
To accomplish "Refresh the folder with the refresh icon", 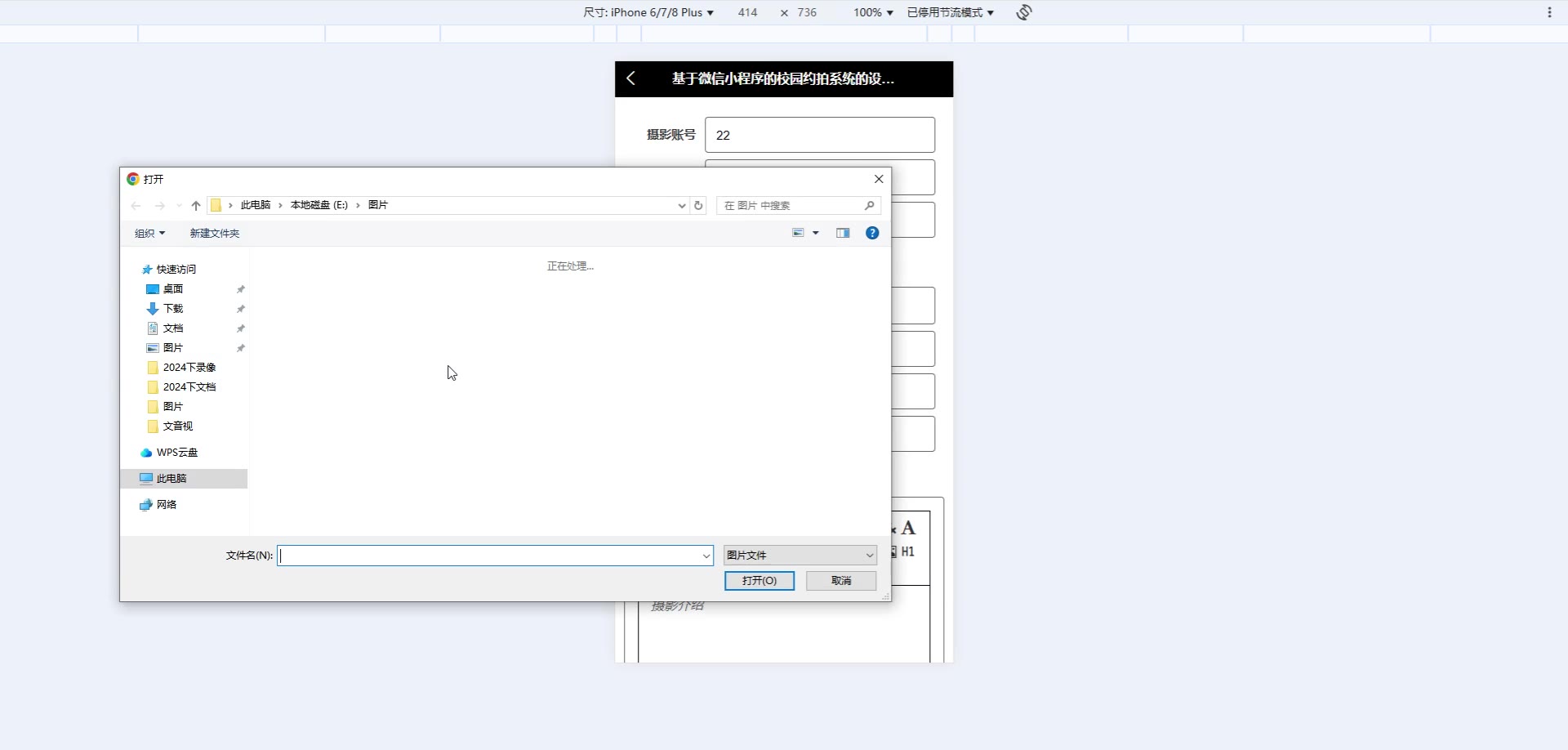I will click(x=698, y=206).
